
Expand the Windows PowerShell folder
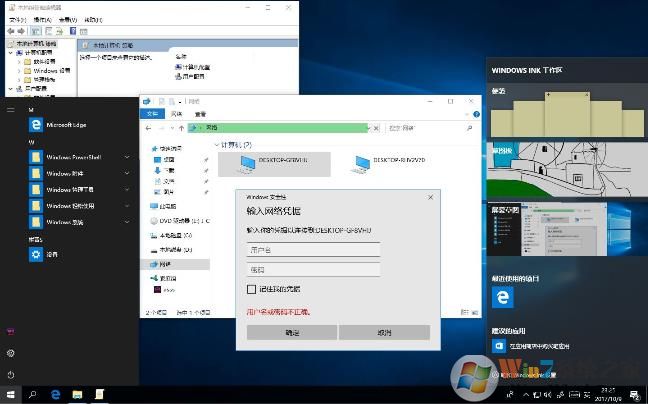[127, 157]
